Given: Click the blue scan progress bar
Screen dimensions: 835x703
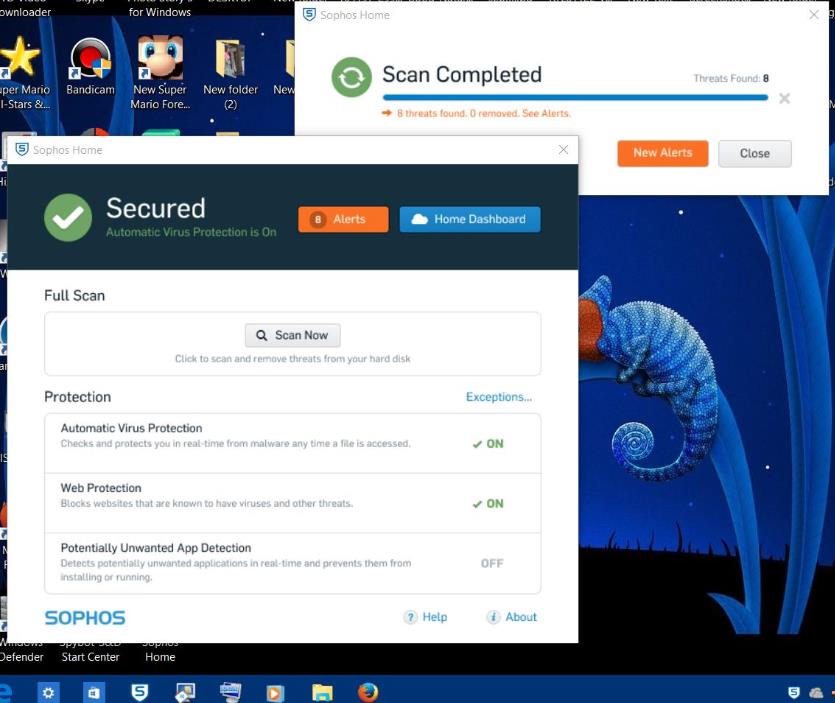Looking at the screenshot, I should (575, 97).
